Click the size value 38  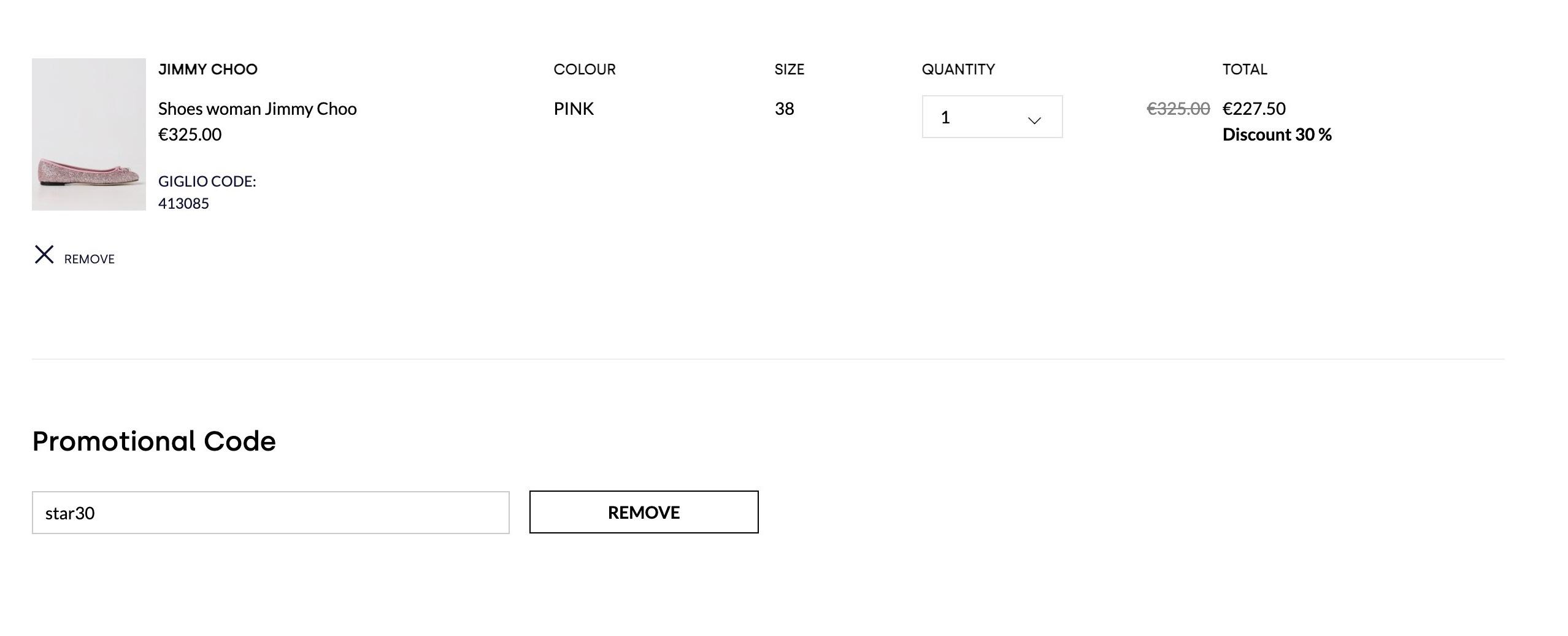coord(785,109)
